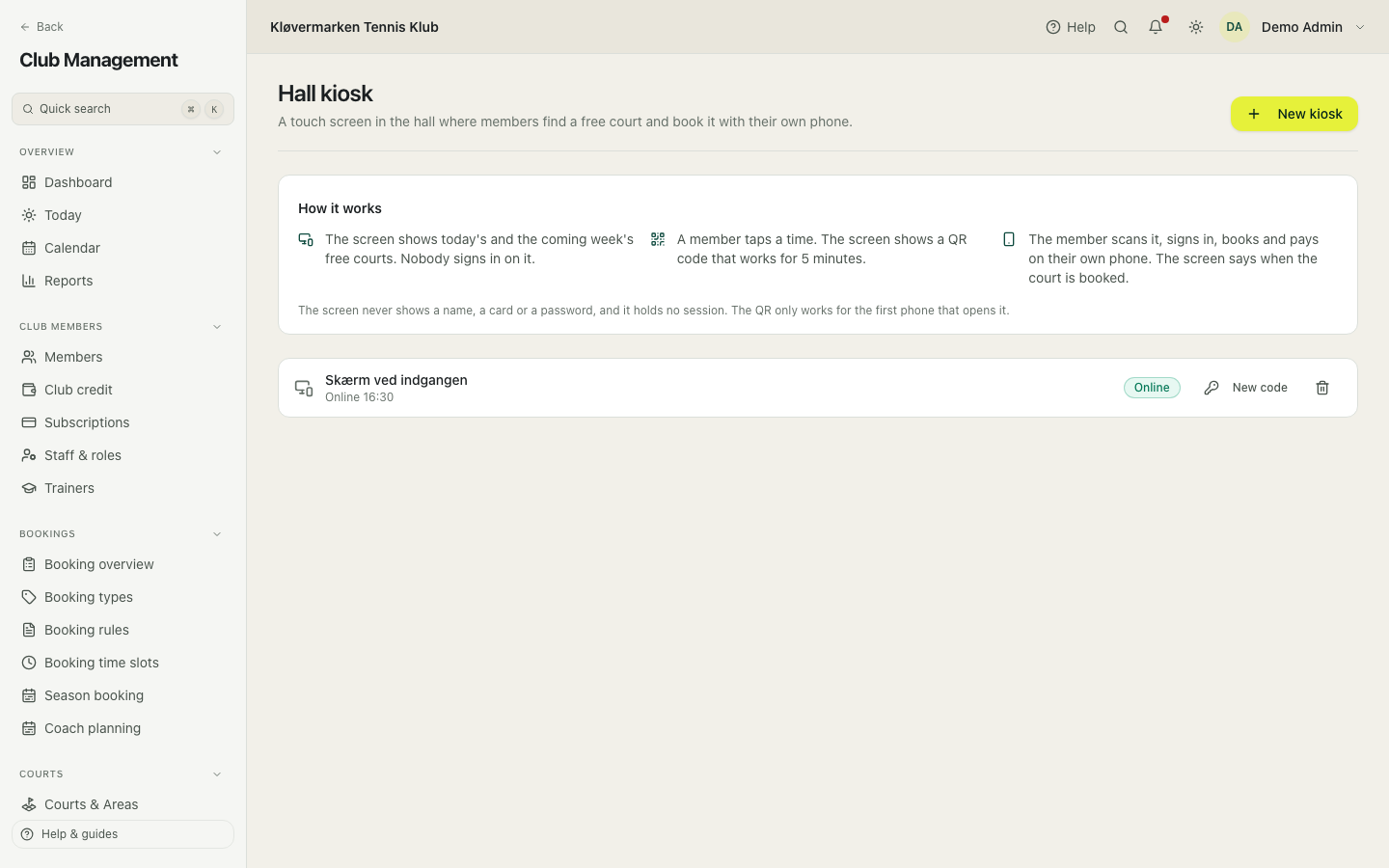This screenshot has height=868, width=1389.
Task: Open the Calendar page
Action: (x=123, y=248)
